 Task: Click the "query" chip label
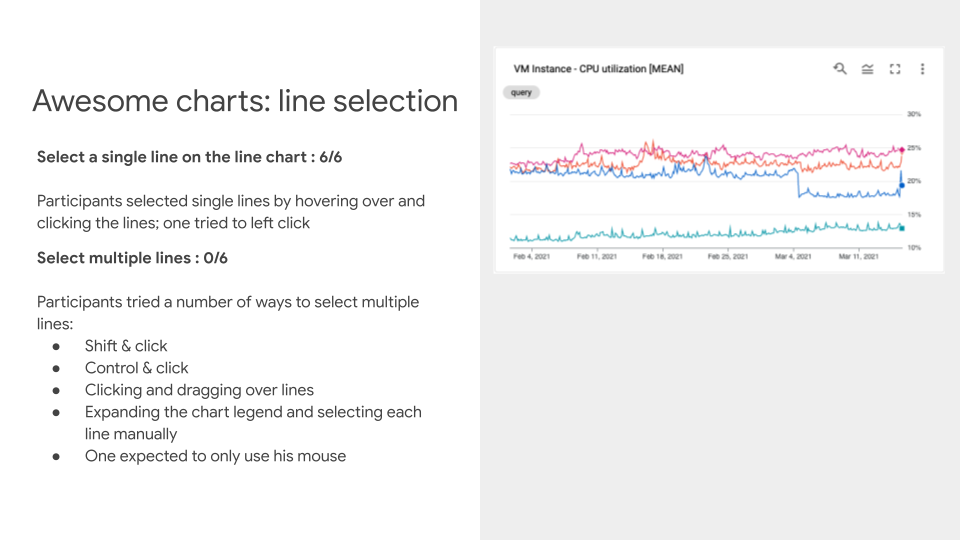pos(521,92)
